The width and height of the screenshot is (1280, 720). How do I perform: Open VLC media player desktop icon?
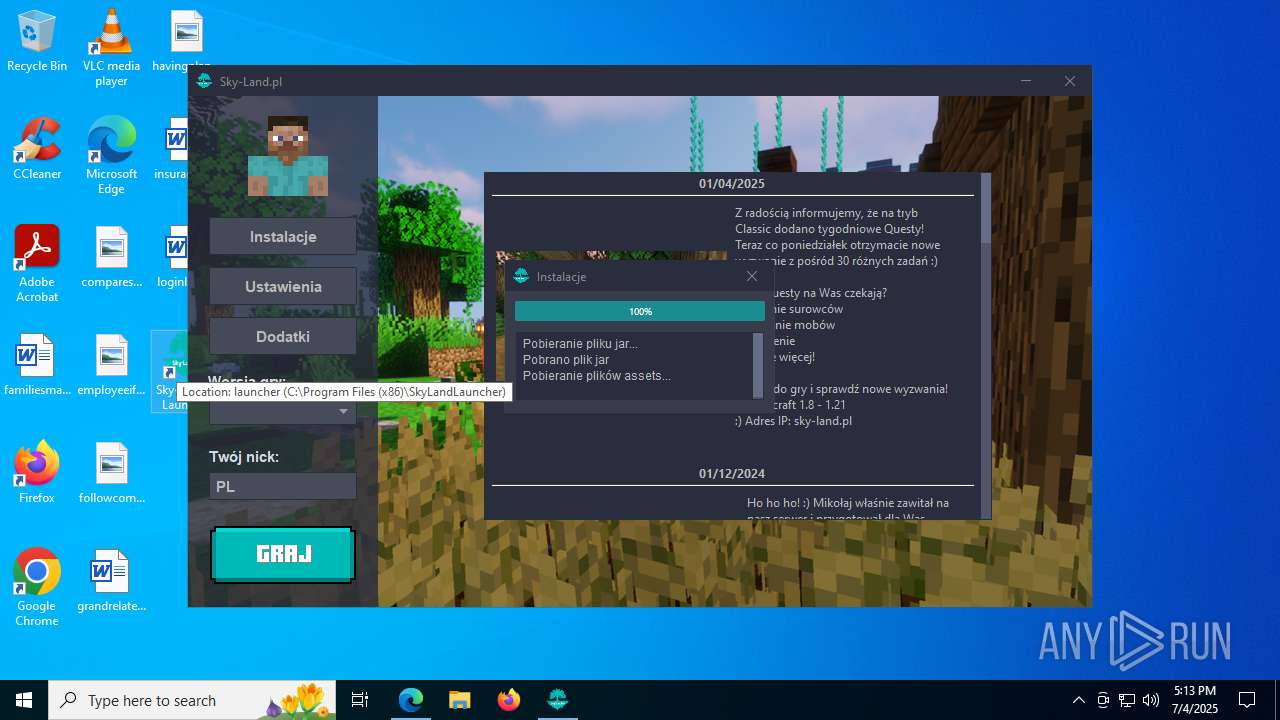111,48
